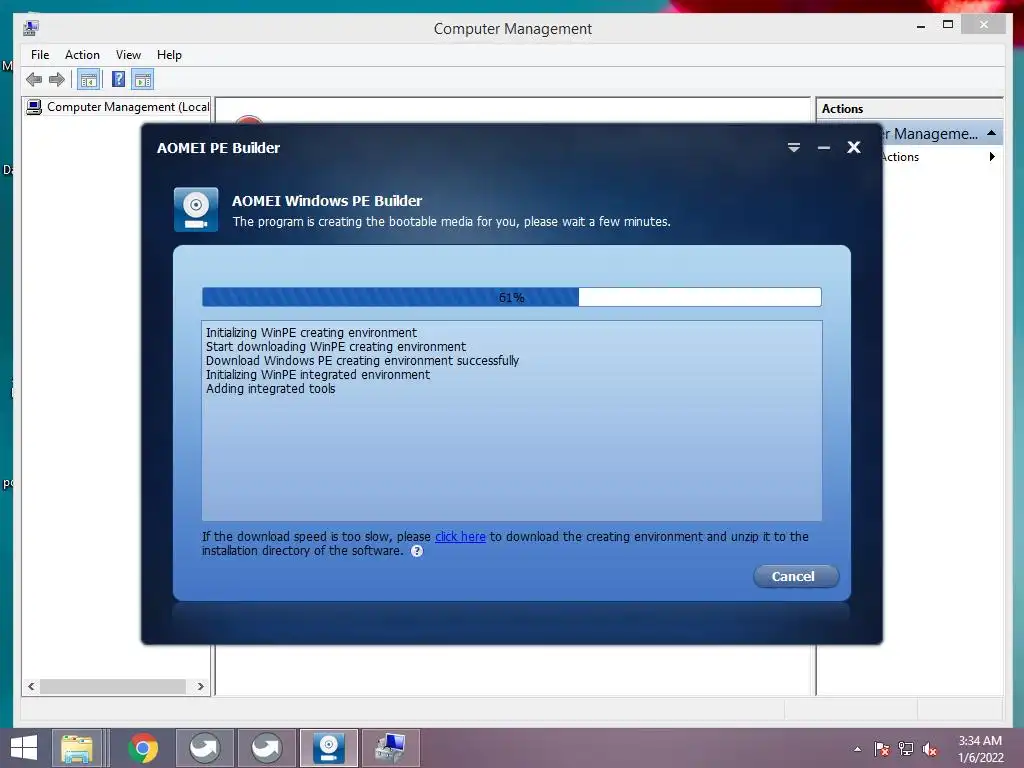
Task: Click the question mark help icon after 'software.'
Action: coord(417,551)
